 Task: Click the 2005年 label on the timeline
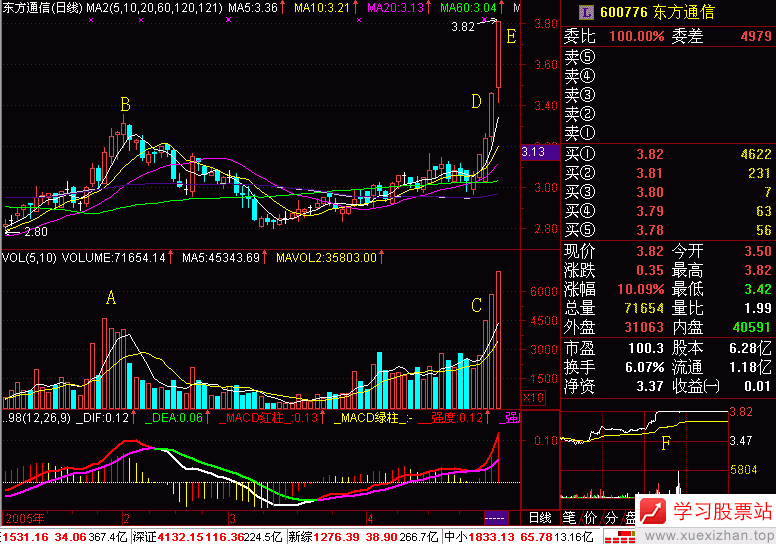click(x=25, y=518)
